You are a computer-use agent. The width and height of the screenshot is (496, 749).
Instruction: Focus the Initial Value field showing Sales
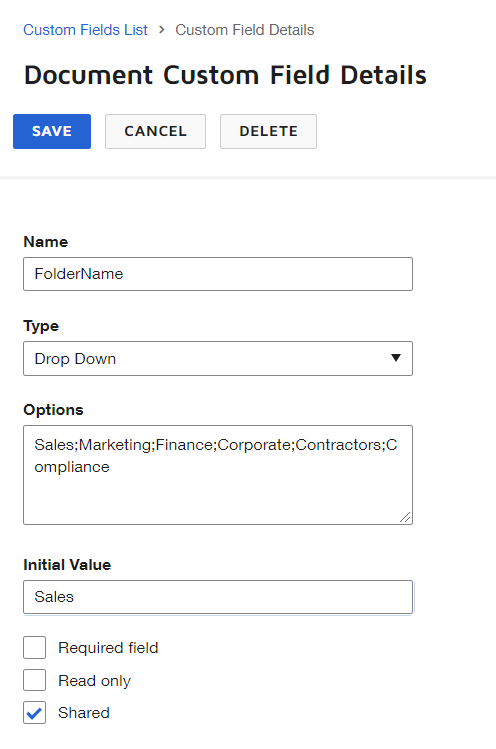(x=218, y=597)
